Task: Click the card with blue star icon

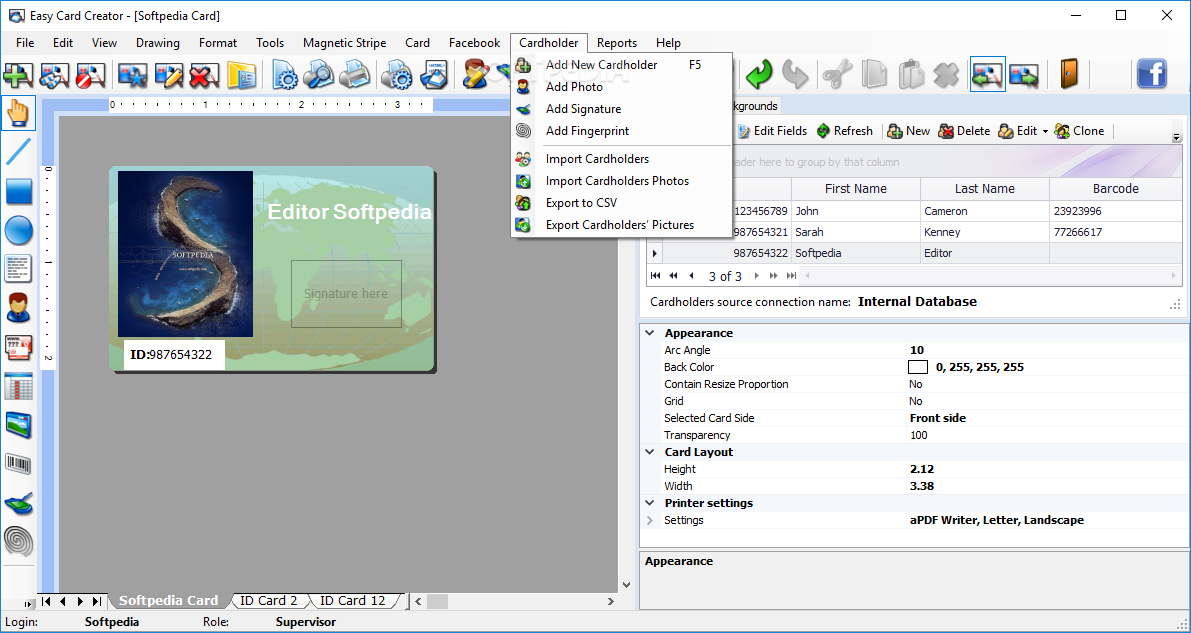Action: click(133, 74)
